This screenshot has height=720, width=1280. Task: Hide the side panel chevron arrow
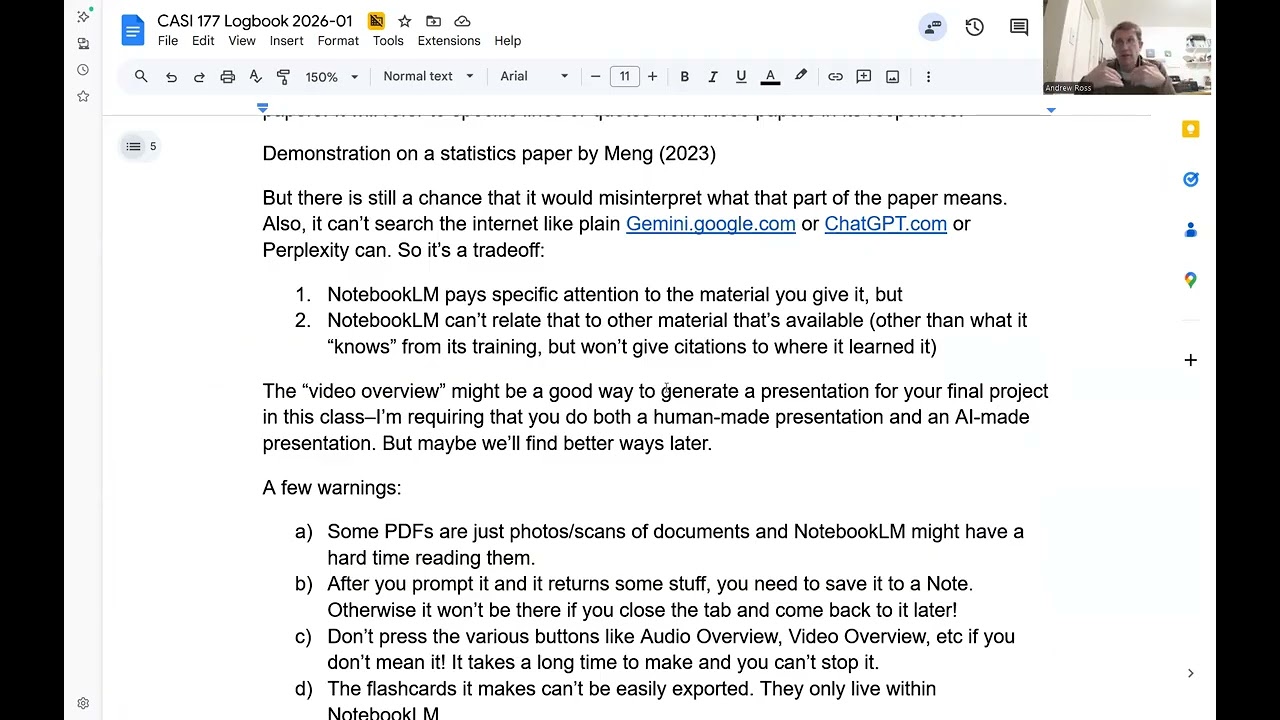tap(1190, 673)
